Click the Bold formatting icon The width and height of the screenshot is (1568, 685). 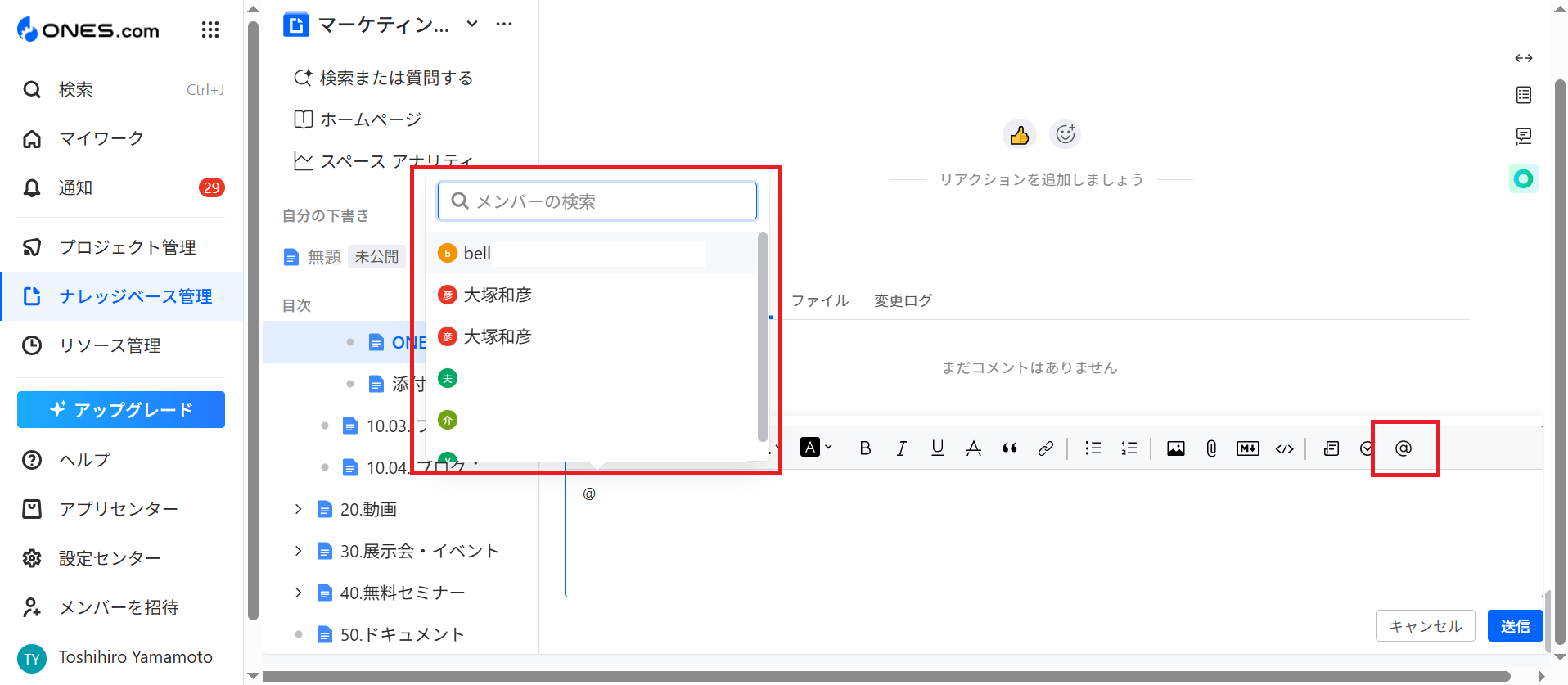pyautogui.click(x=865, y=448)
